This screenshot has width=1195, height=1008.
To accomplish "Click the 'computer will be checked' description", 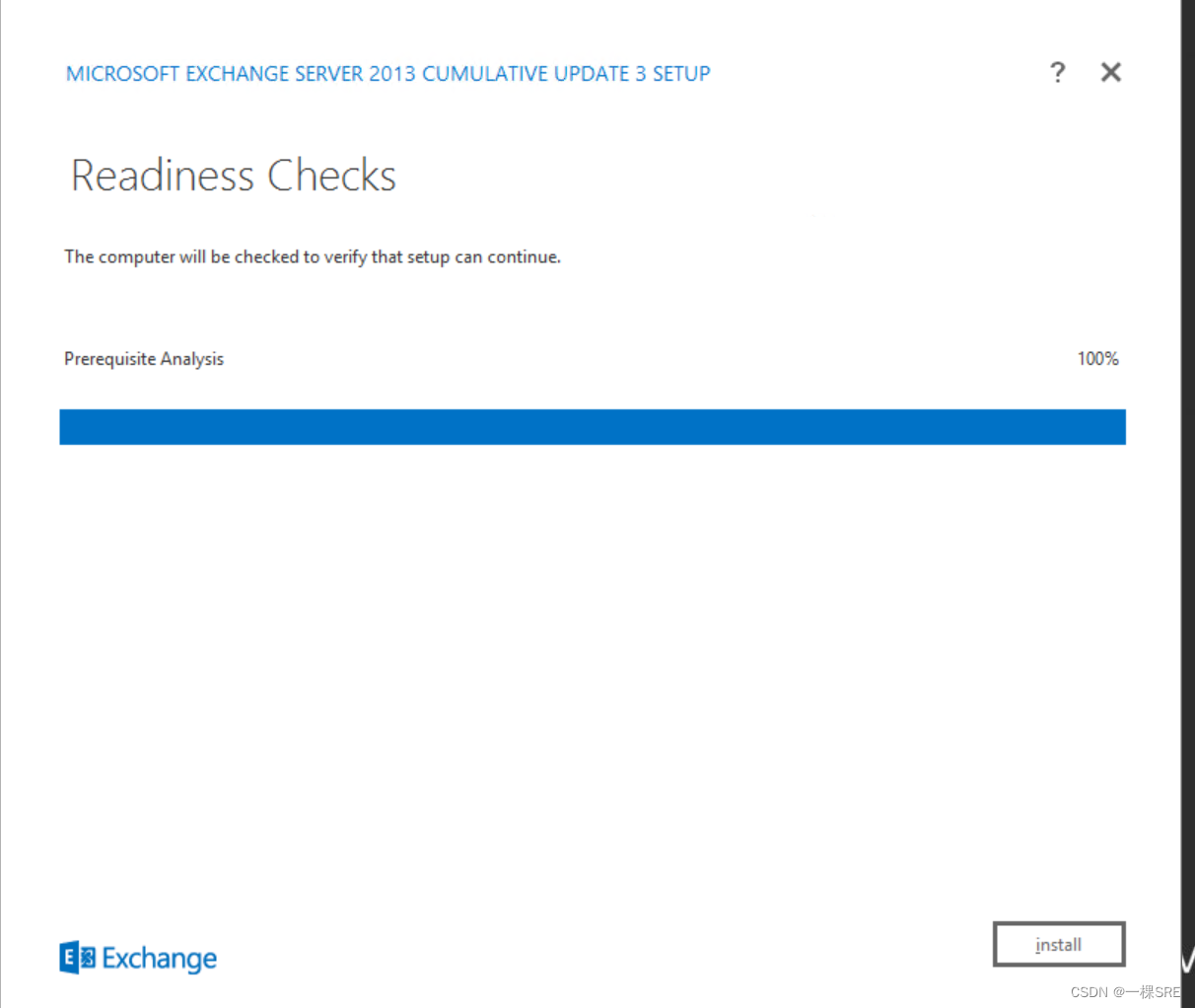I will click(313, 256).
